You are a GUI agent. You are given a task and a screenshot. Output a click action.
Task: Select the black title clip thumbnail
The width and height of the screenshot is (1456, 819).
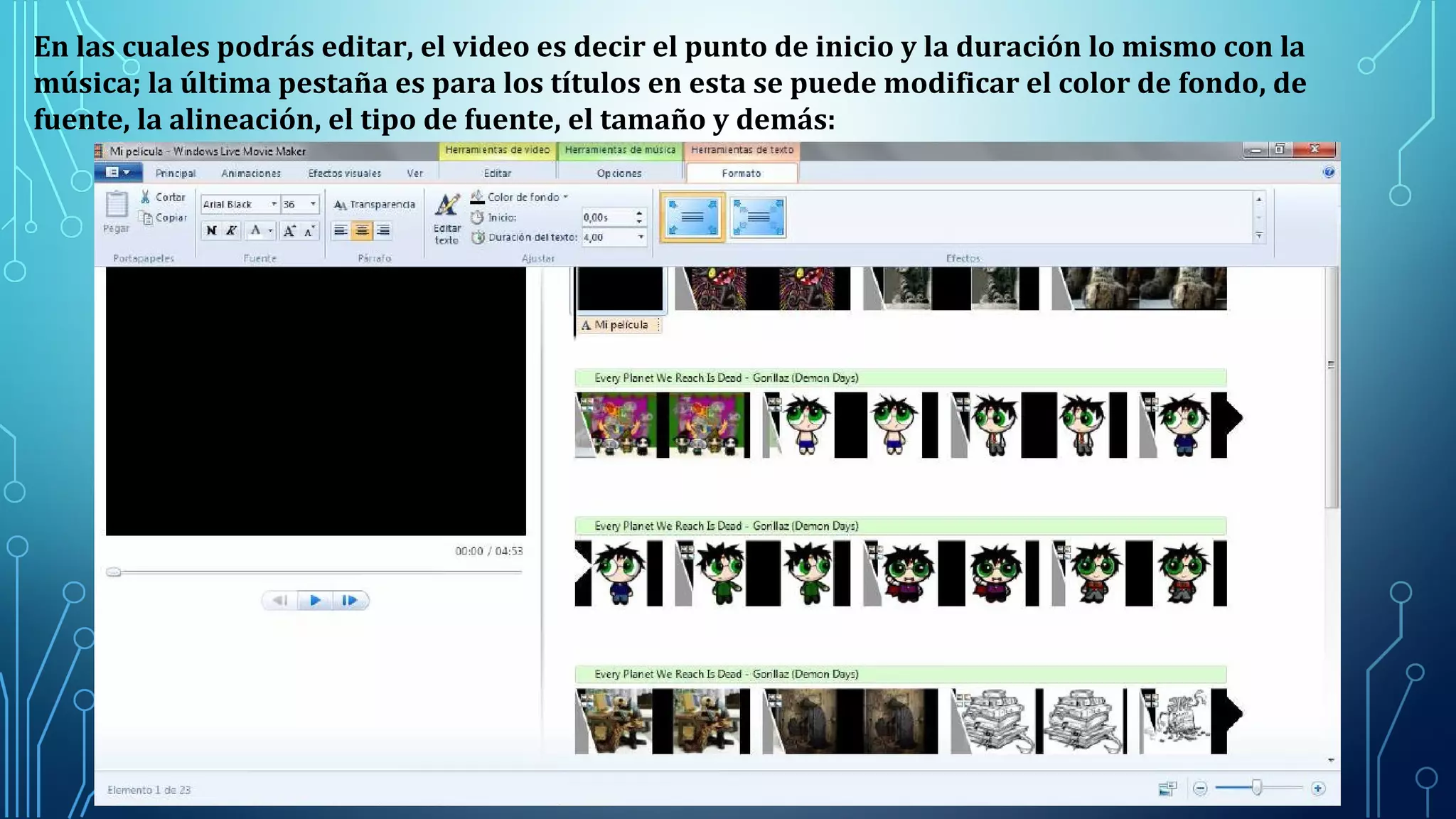(620, 289)
